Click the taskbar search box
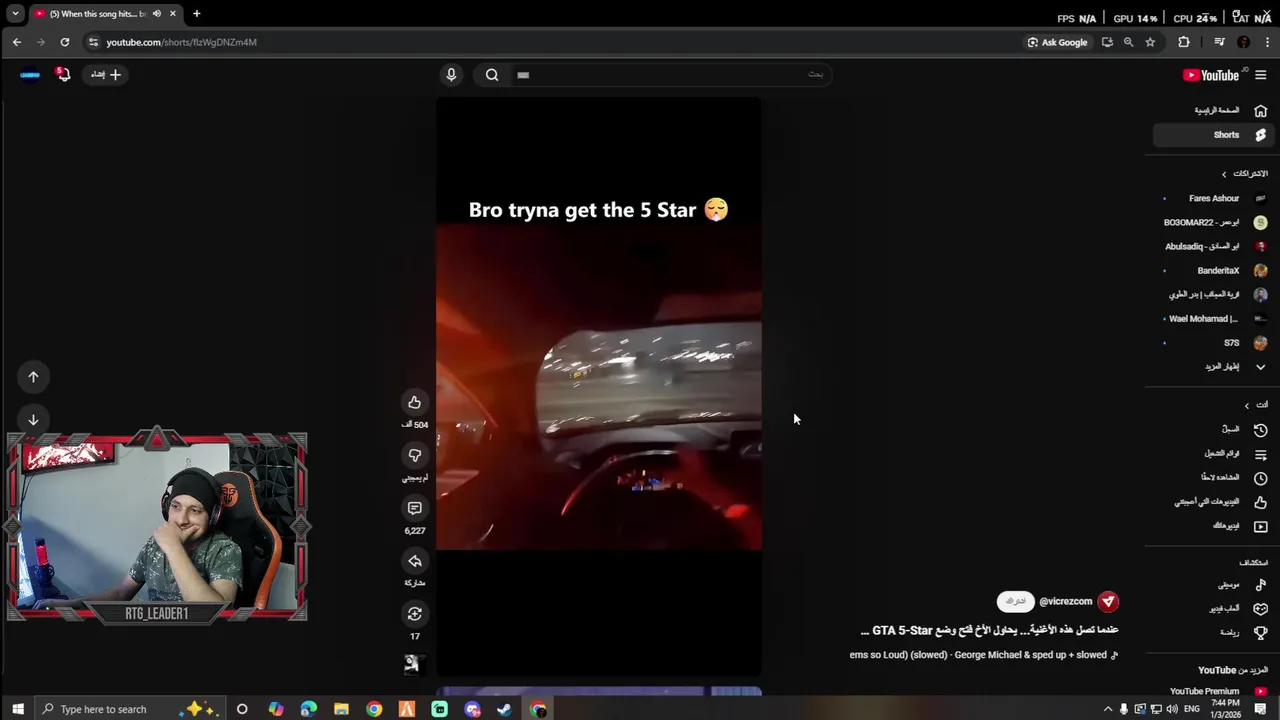The height and width of the screenshot is (720, 1280). pos(130,709)
